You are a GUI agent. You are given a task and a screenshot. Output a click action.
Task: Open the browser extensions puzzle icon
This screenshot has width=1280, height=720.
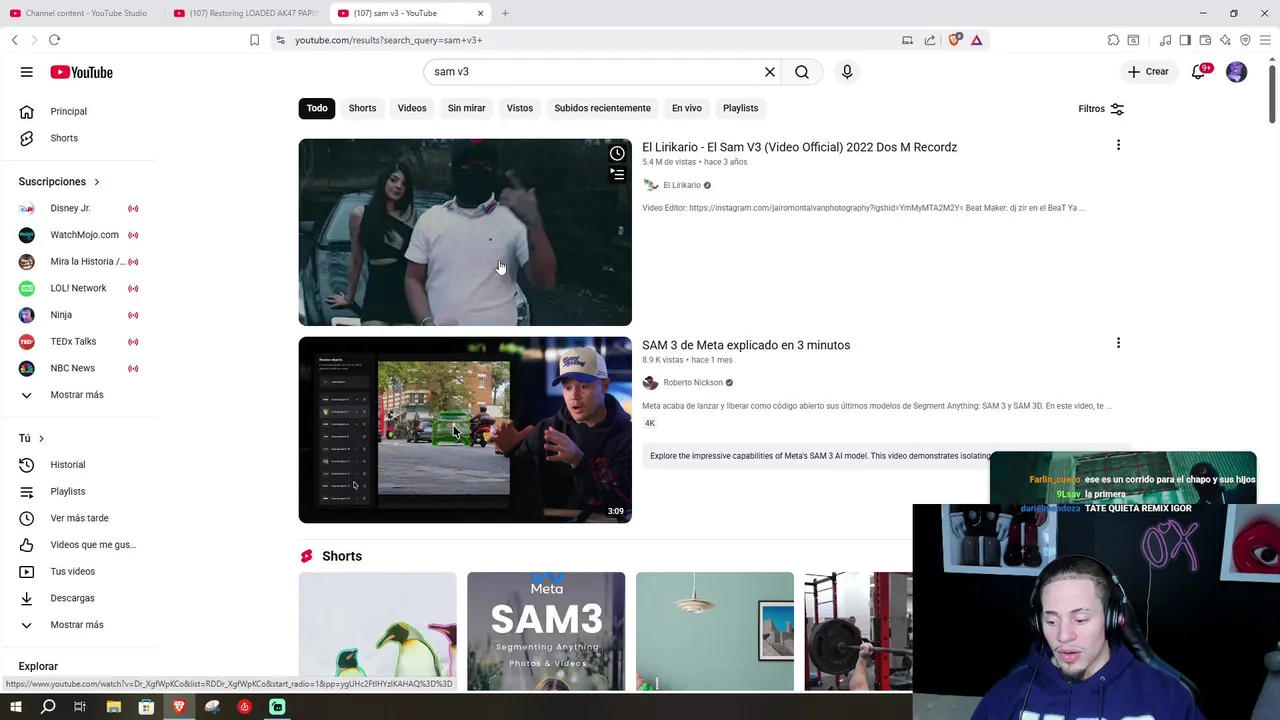(x=1113, y=40)
